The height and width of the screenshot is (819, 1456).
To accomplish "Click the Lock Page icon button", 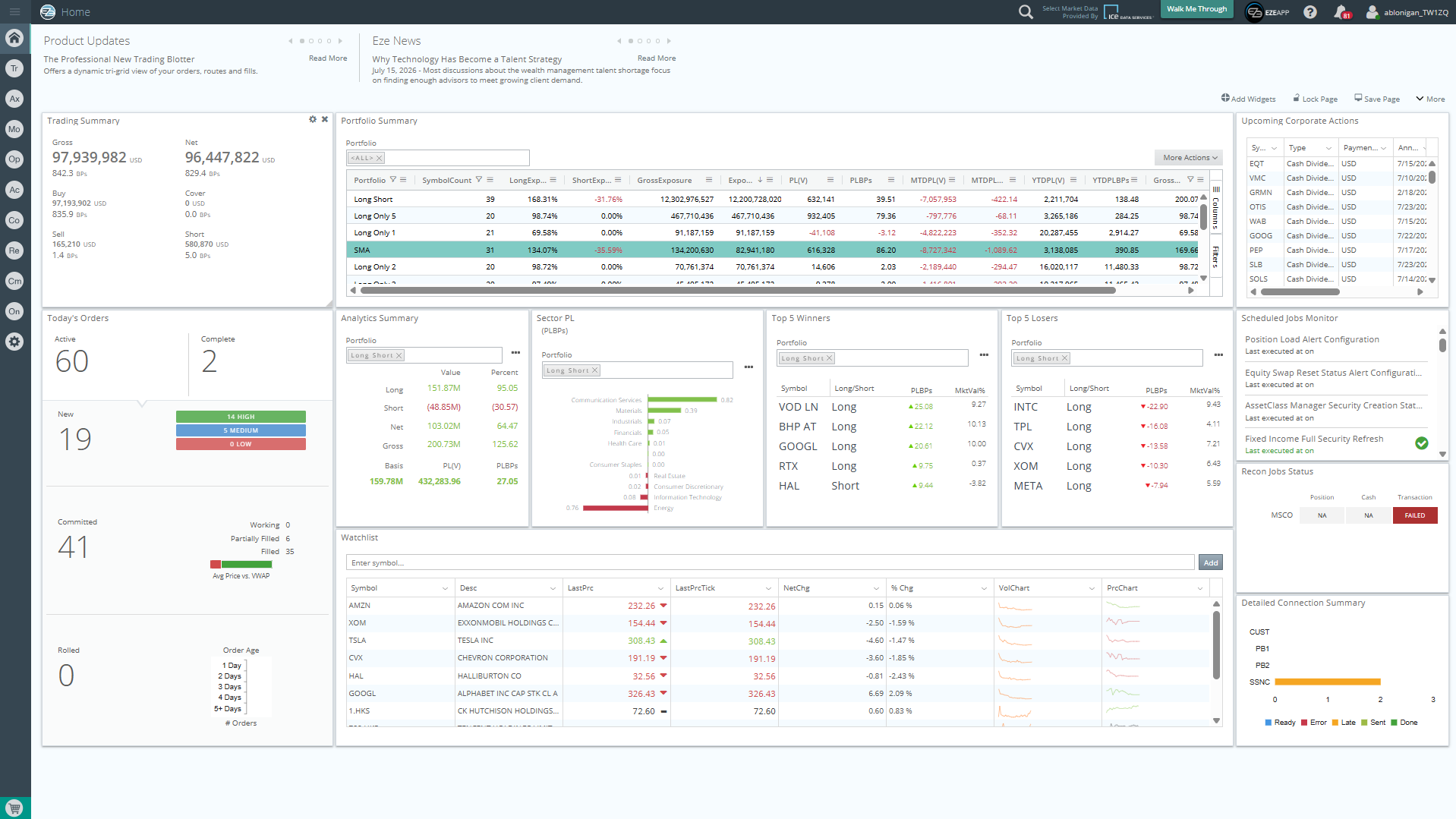I will point(1297,98).
